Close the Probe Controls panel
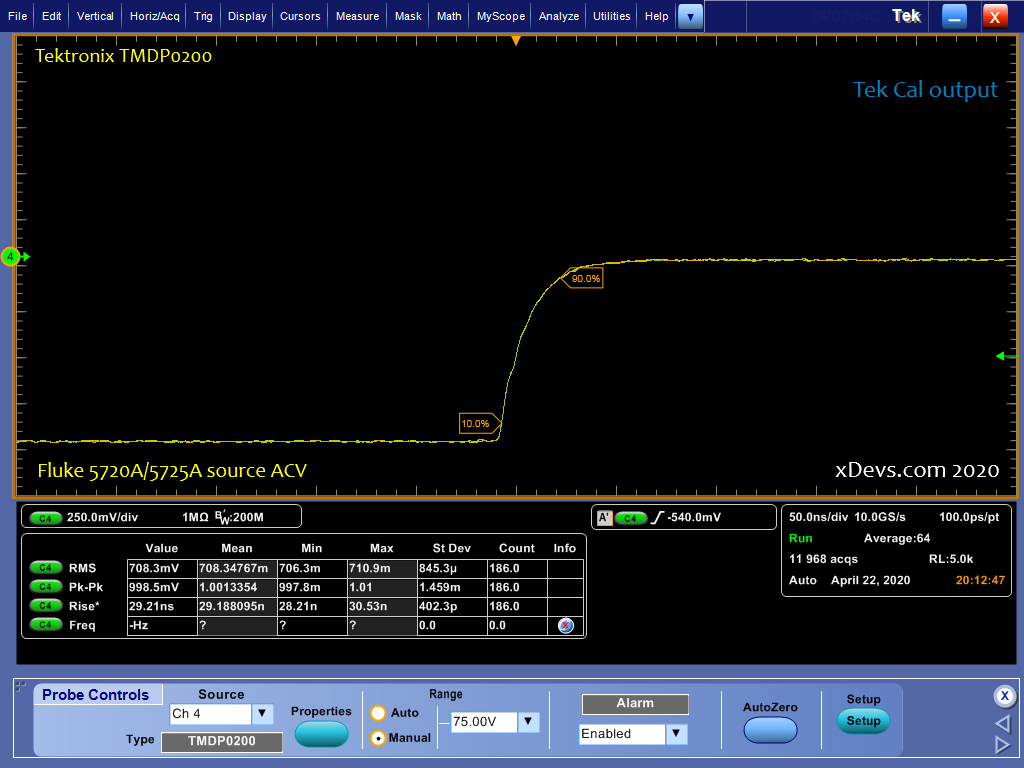 (x=1005, y=696)
